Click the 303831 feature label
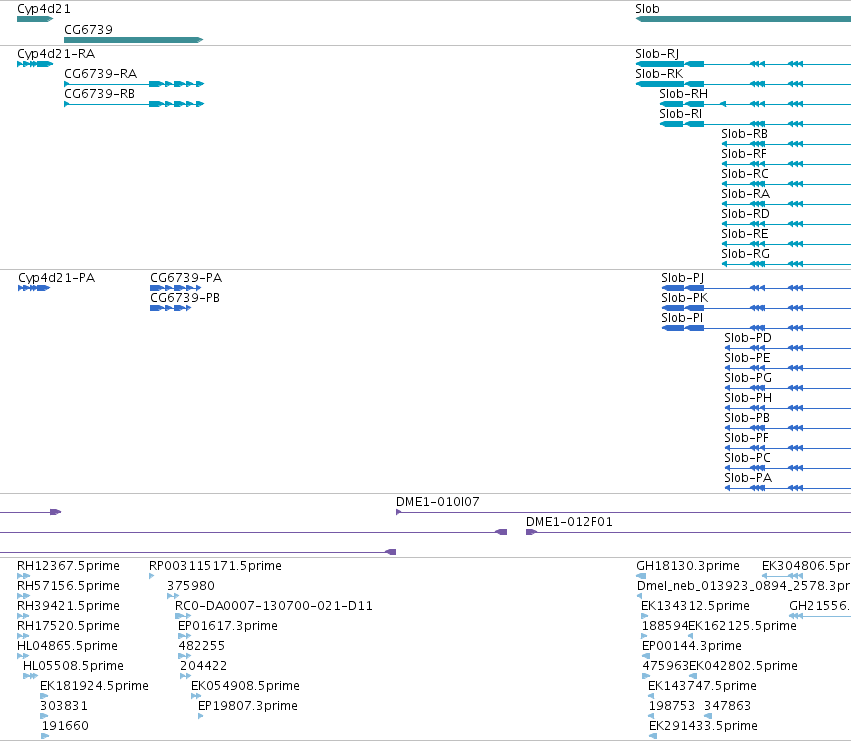 64,707
